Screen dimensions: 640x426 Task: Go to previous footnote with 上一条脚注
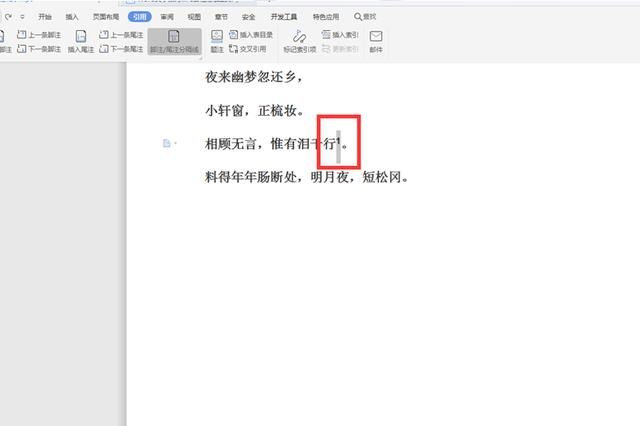click(x=39, y=35)
